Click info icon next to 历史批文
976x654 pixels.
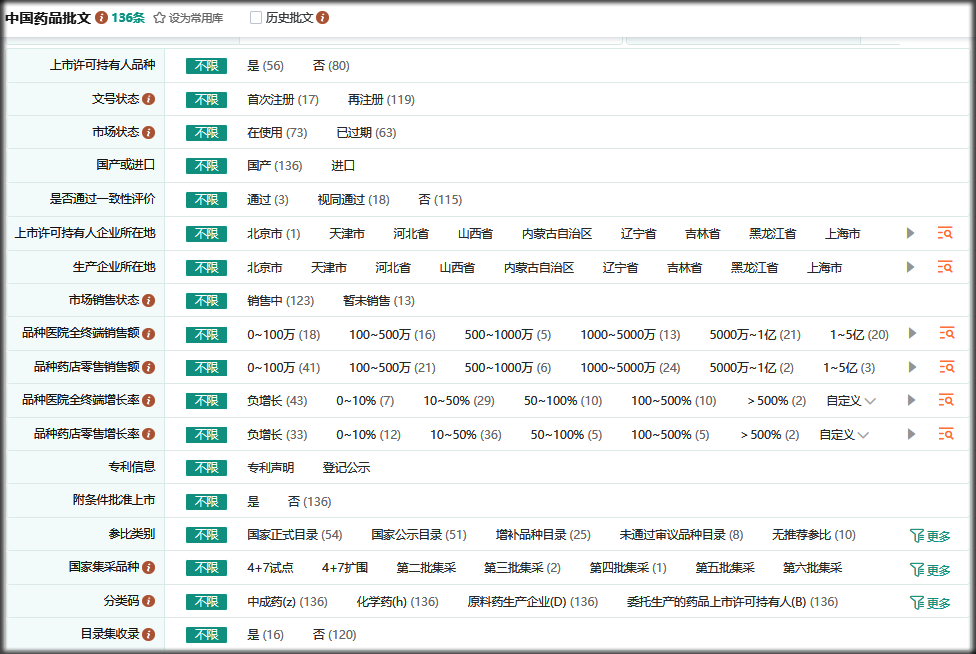(x=322, y=18)
